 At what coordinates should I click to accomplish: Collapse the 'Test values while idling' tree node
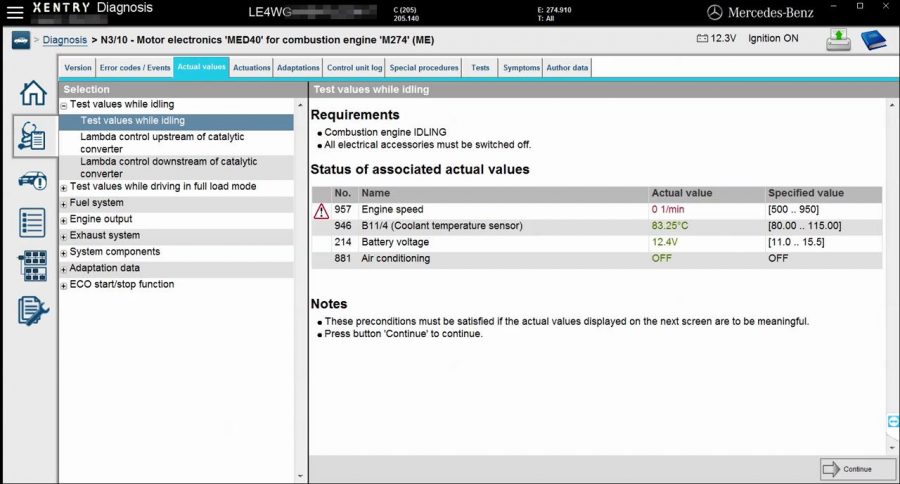[64, 106]
